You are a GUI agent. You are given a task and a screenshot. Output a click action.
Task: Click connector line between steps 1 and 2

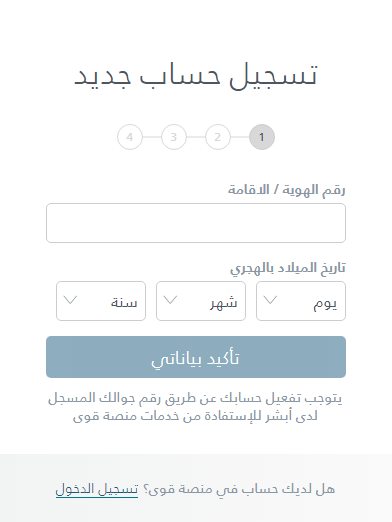pyautogui.click(x=240, y=137)
